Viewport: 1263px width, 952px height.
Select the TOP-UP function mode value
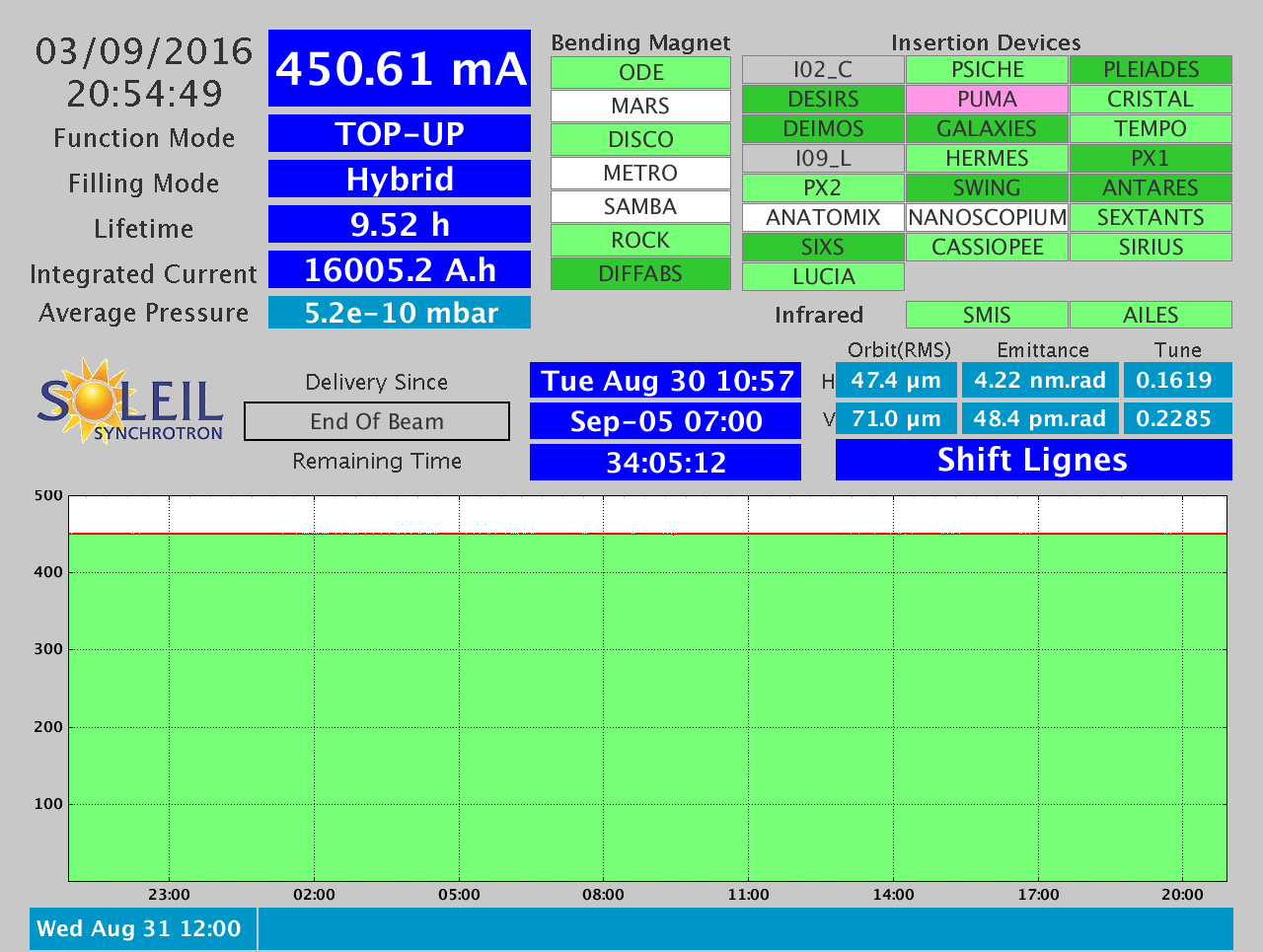(x=400, y=133)
